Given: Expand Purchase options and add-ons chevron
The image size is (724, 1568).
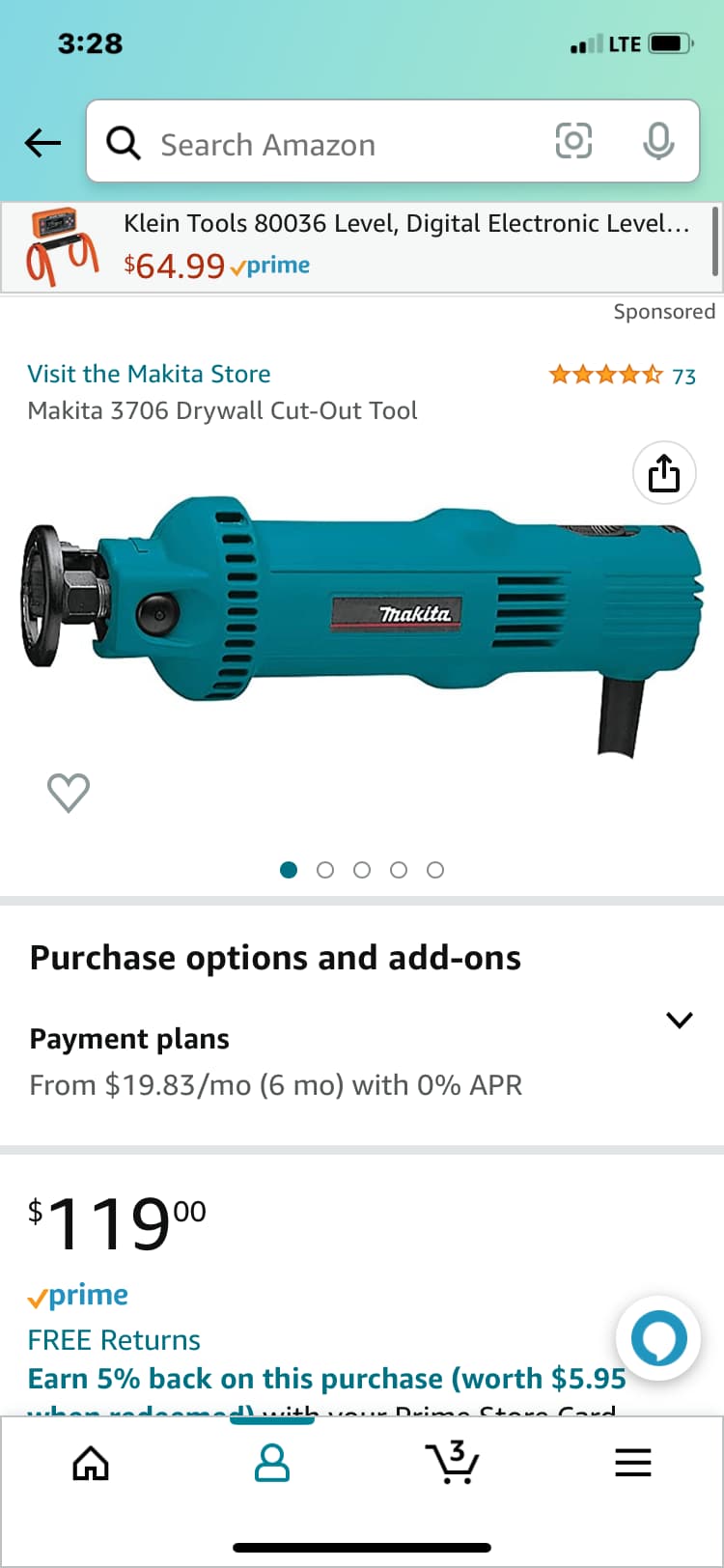Looking at the screenshot, I should point(680,1020).
